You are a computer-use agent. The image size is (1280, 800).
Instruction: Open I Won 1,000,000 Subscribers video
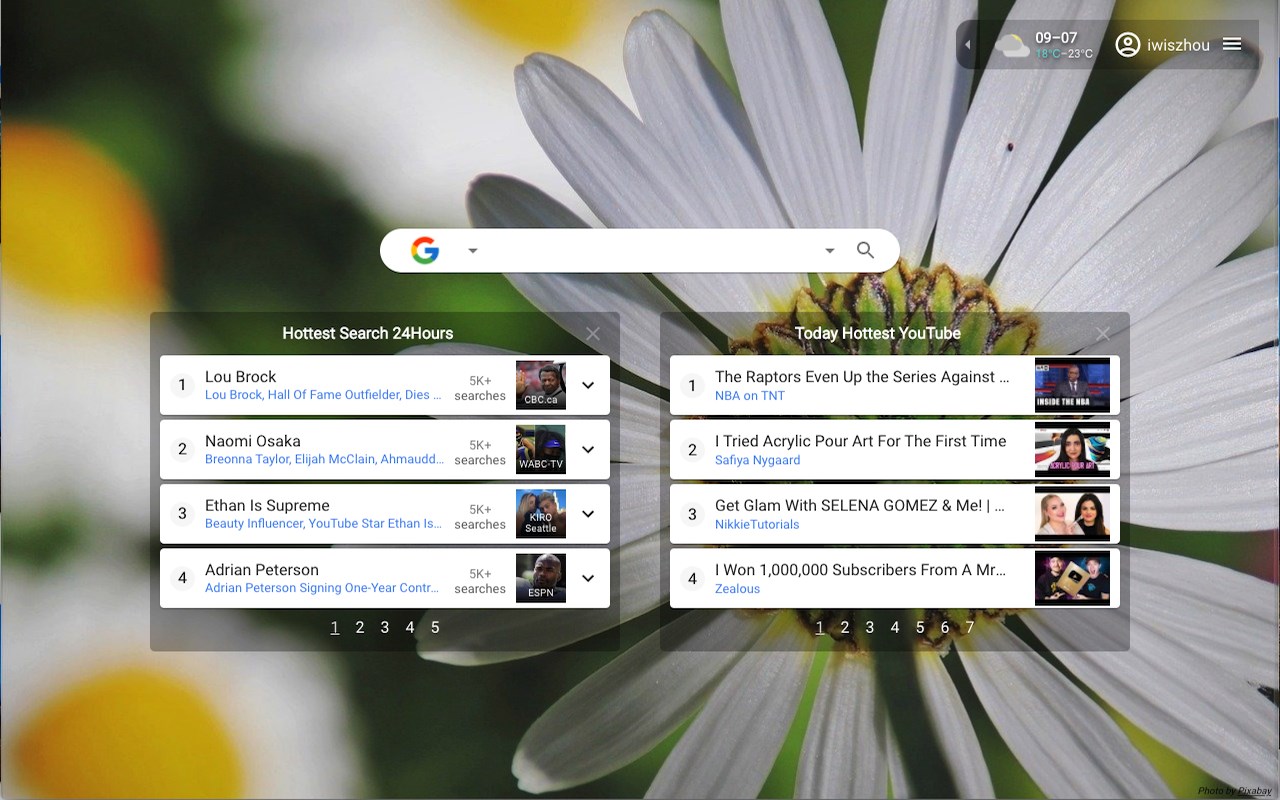point(861,569)
